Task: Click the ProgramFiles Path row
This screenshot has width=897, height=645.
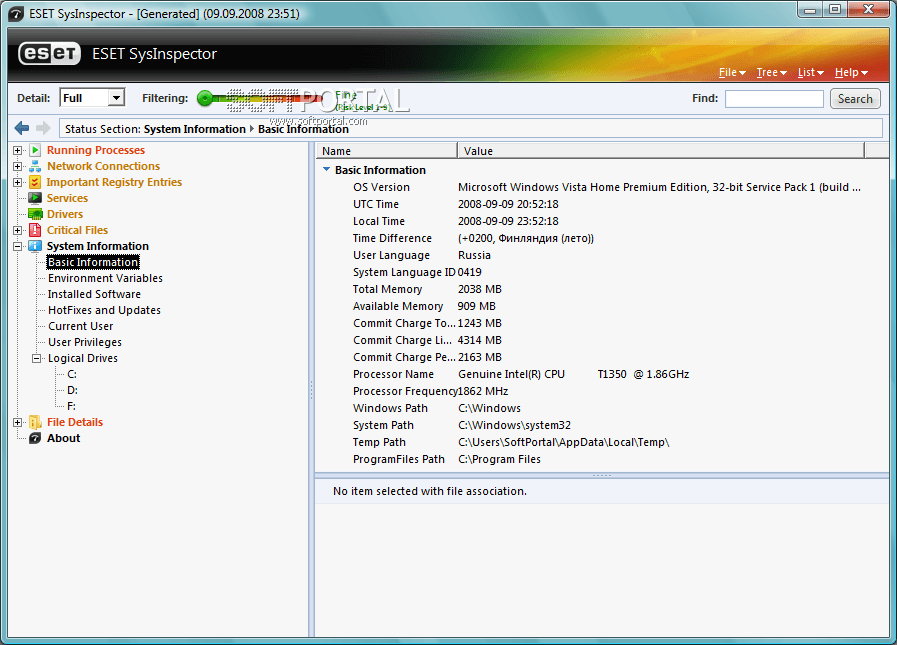Action: (x=601, y=459)
